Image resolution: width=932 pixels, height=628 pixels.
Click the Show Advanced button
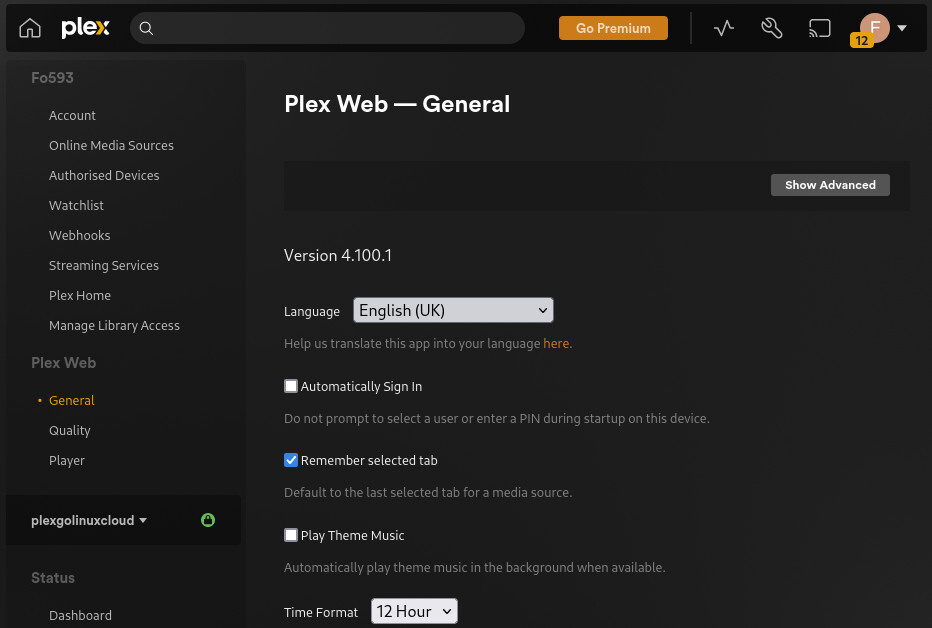pos(830,185)
